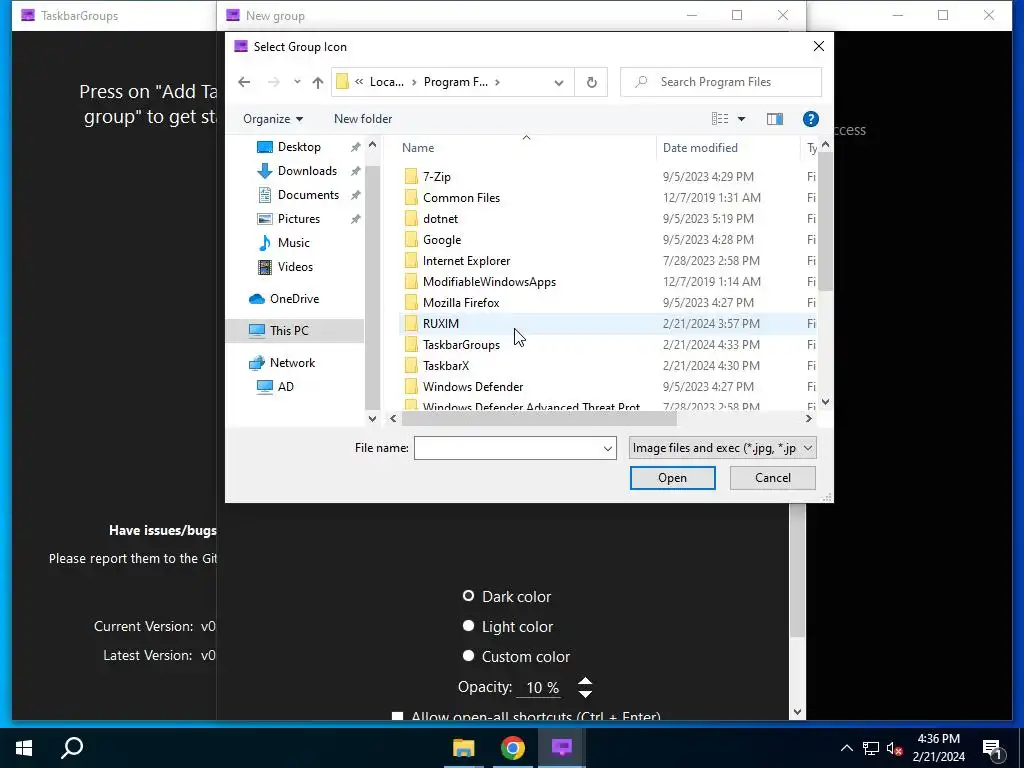Expand the File name combo box dropdown

point(607,448)
